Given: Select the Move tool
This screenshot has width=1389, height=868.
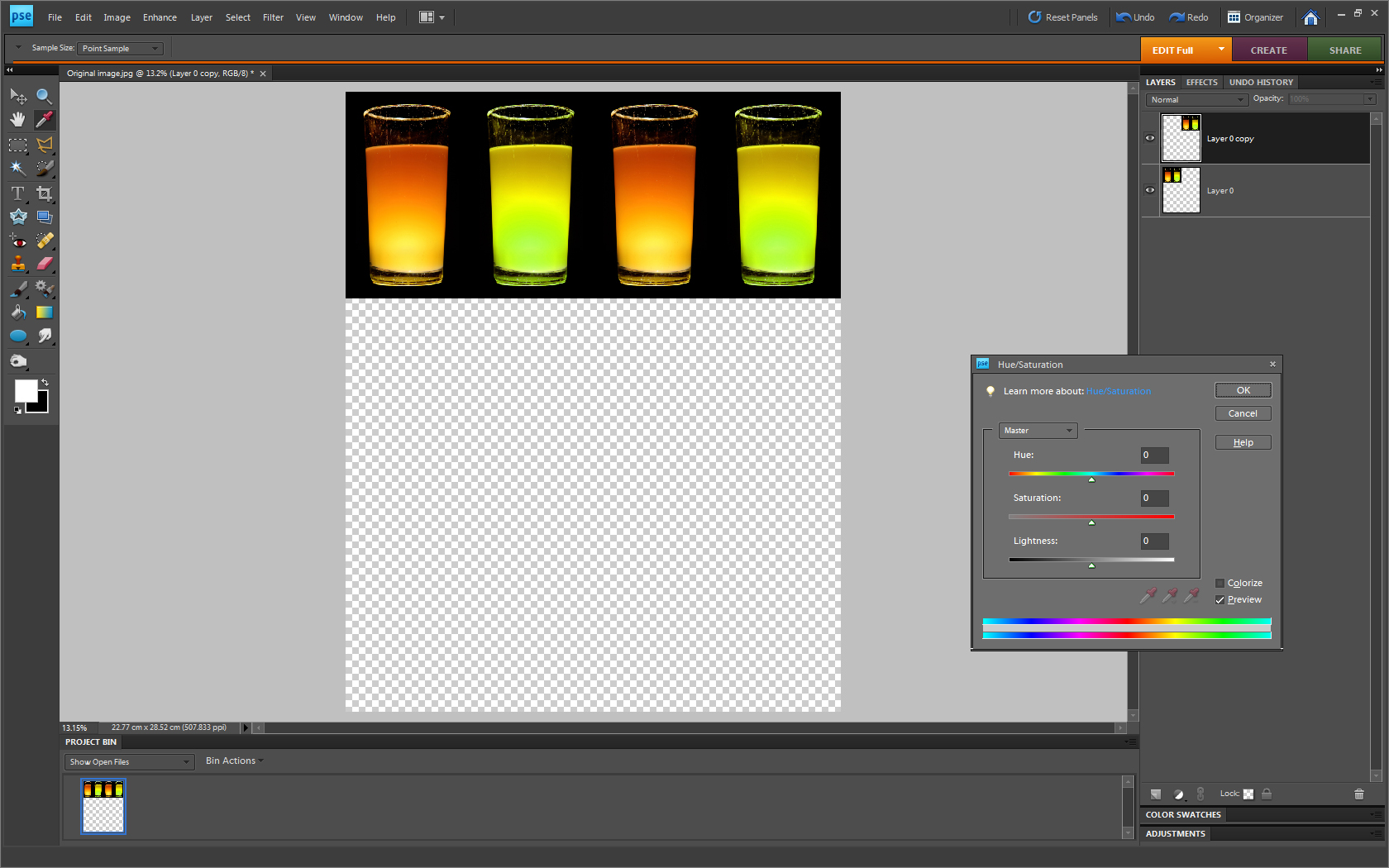Looking at the screenshot, I should [x=18, y=97].
